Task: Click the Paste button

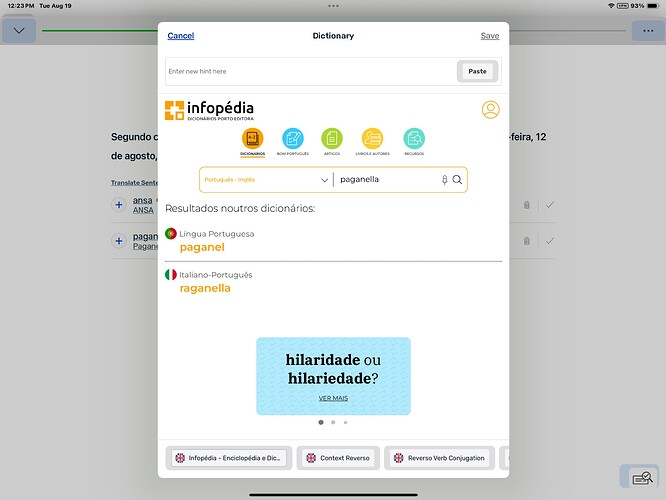Action: coord(477,71)
